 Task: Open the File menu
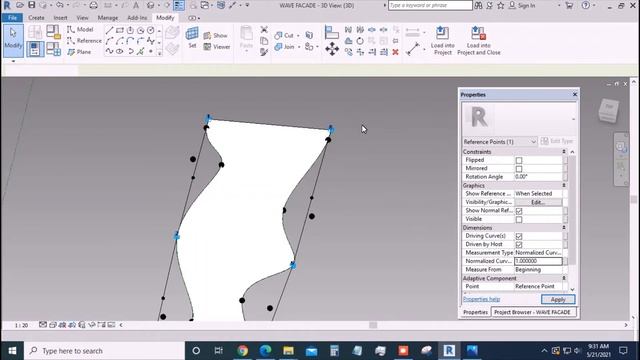12,18
